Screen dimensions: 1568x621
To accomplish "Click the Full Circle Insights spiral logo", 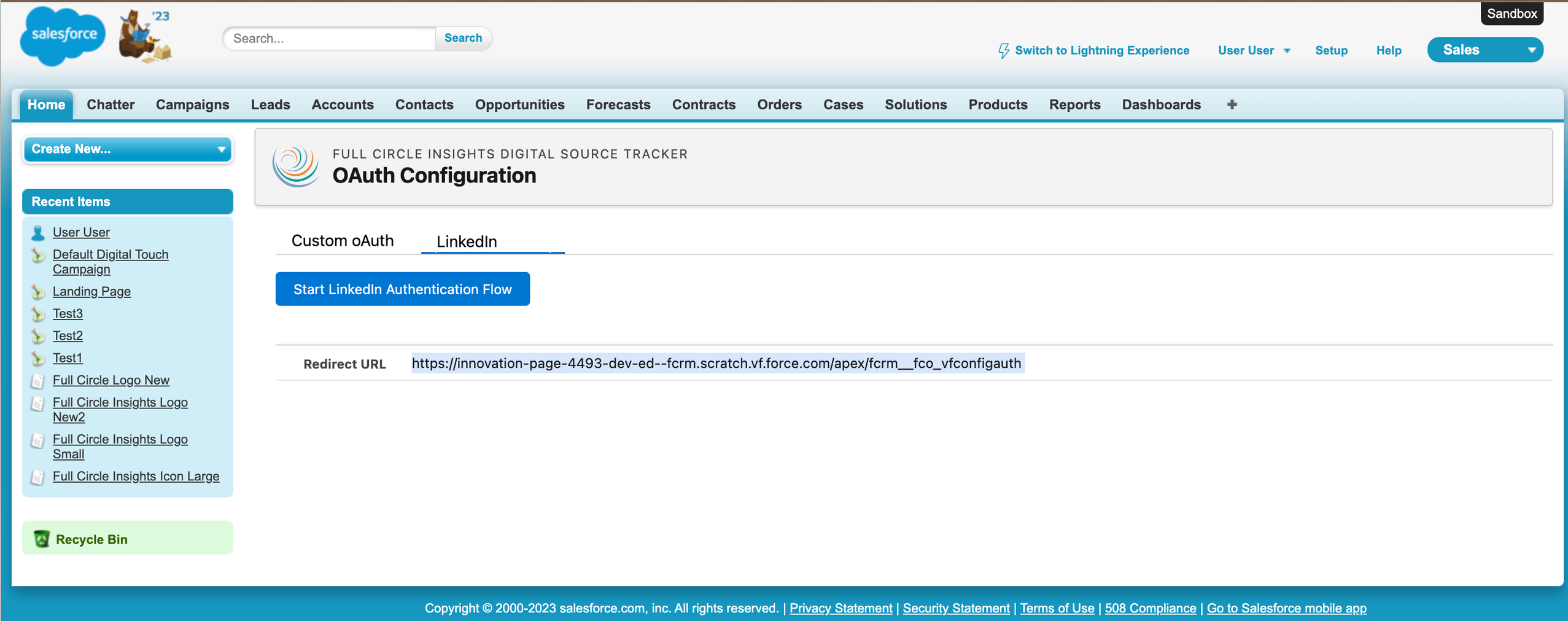I will (x=295, y=166).
